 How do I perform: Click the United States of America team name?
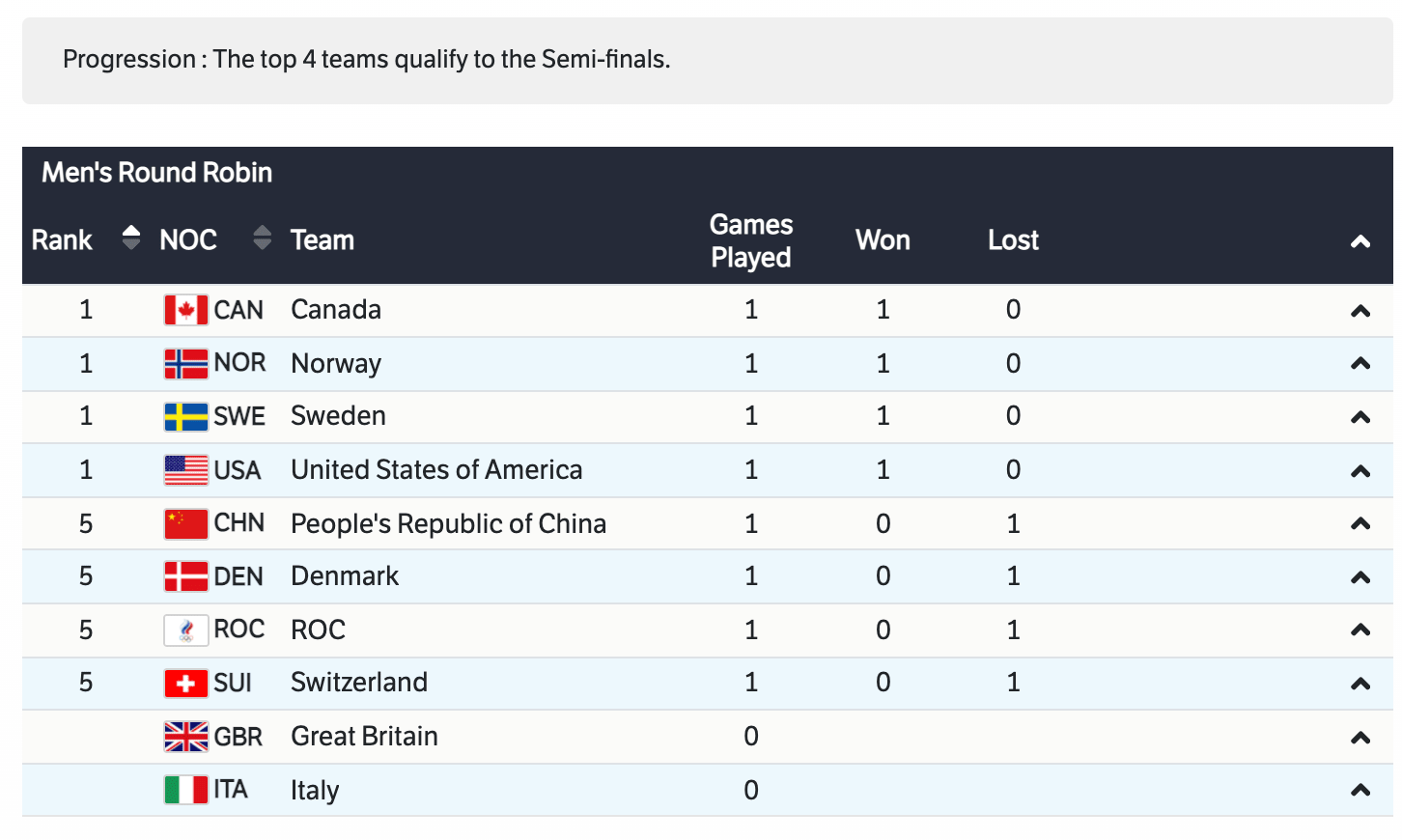436,470
